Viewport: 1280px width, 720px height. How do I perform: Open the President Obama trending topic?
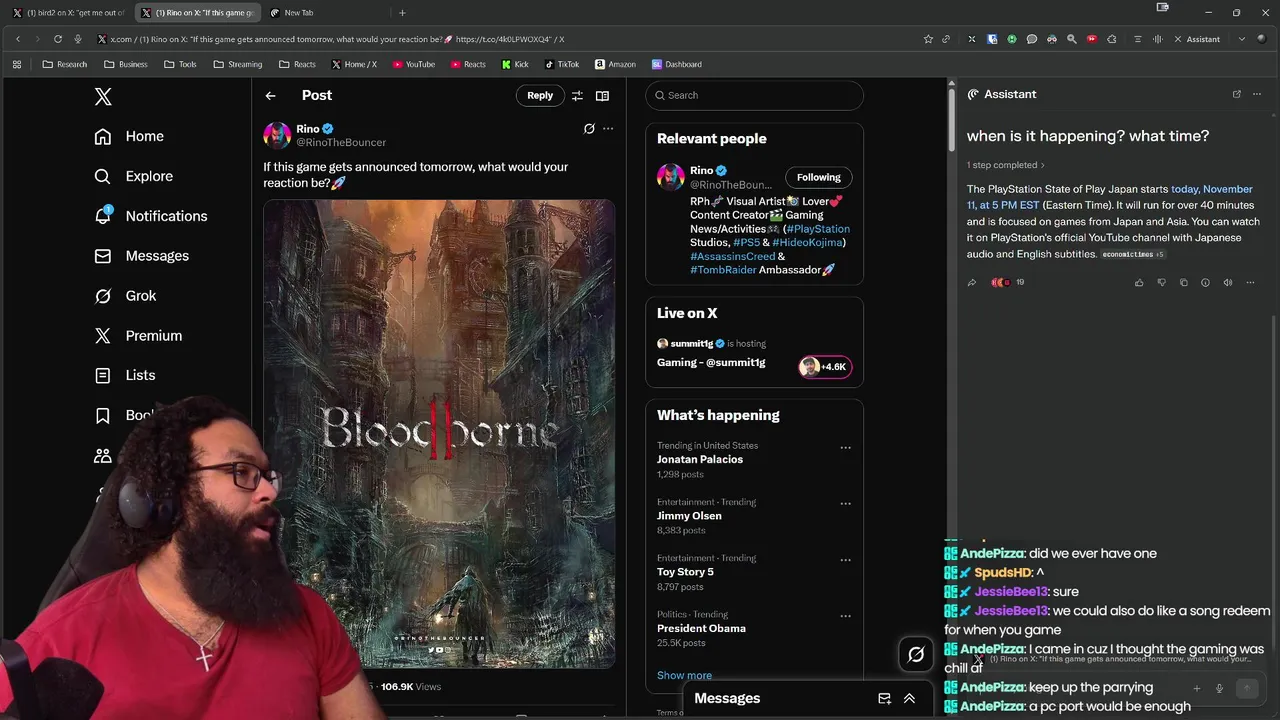(701, 628)
